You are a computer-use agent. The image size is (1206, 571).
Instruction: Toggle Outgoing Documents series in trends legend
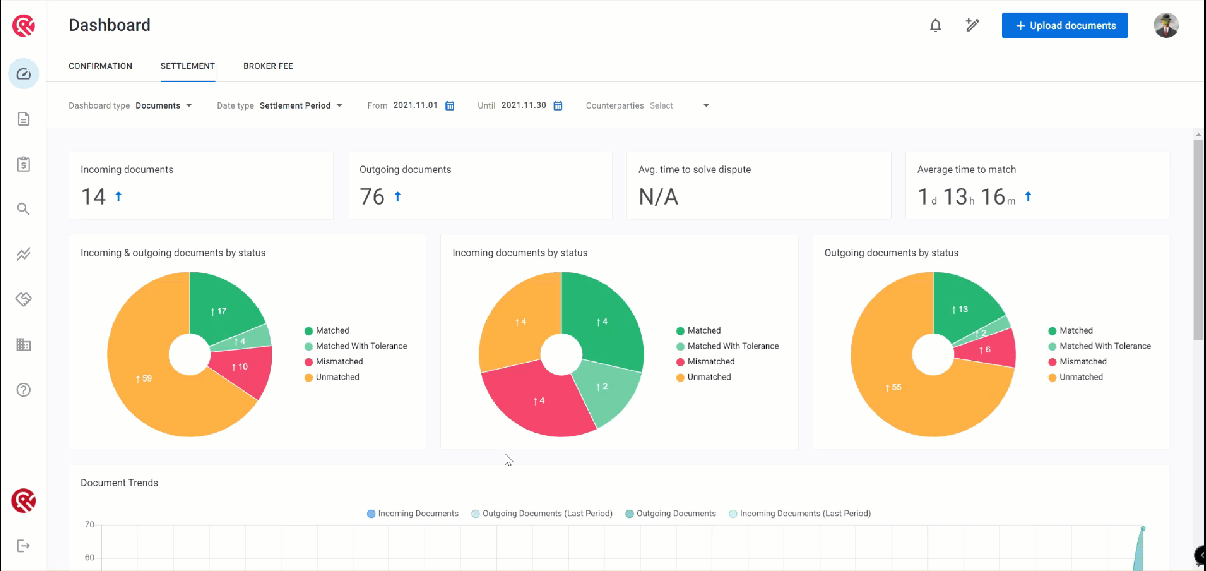(670, 513)
